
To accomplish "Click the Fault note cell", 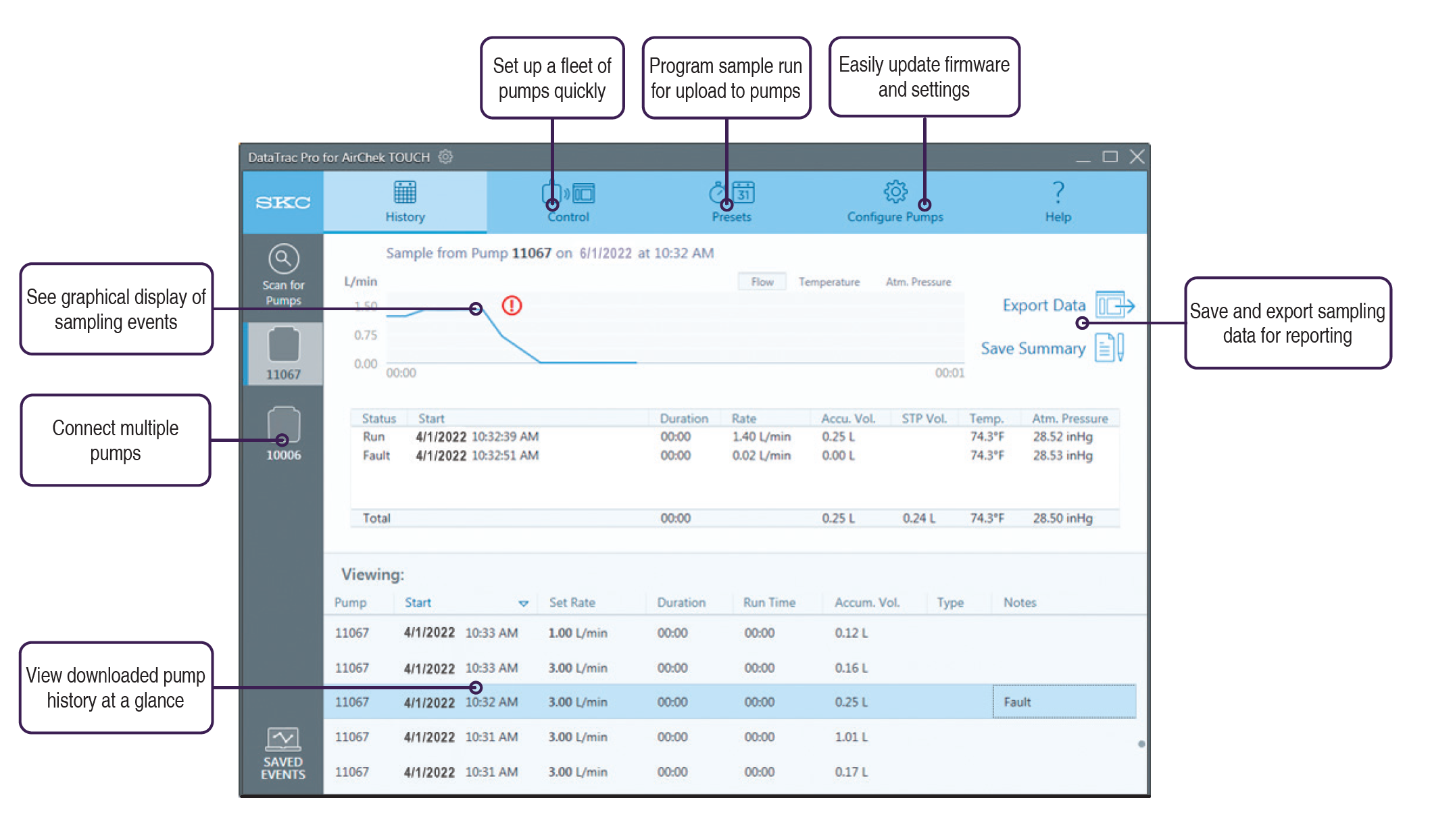I will (x=1064, y=702).
